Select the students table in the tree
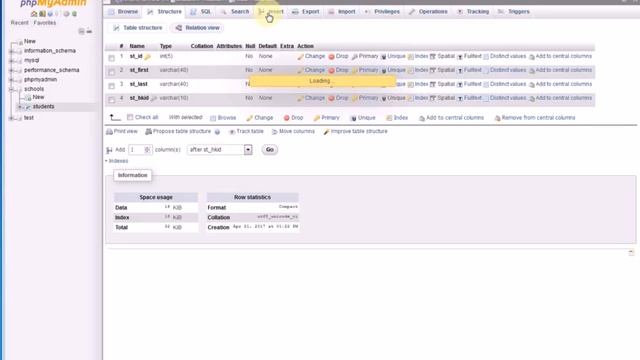 point(43,107)
